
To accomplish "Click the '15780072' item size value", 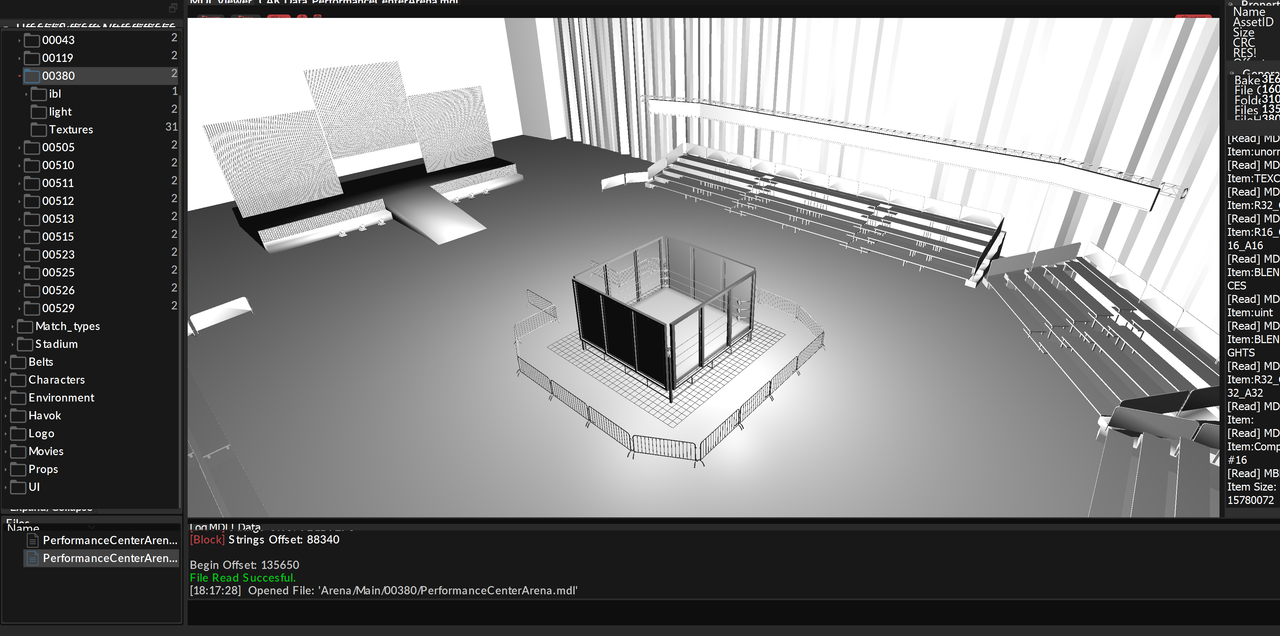I will [1250, 500].
